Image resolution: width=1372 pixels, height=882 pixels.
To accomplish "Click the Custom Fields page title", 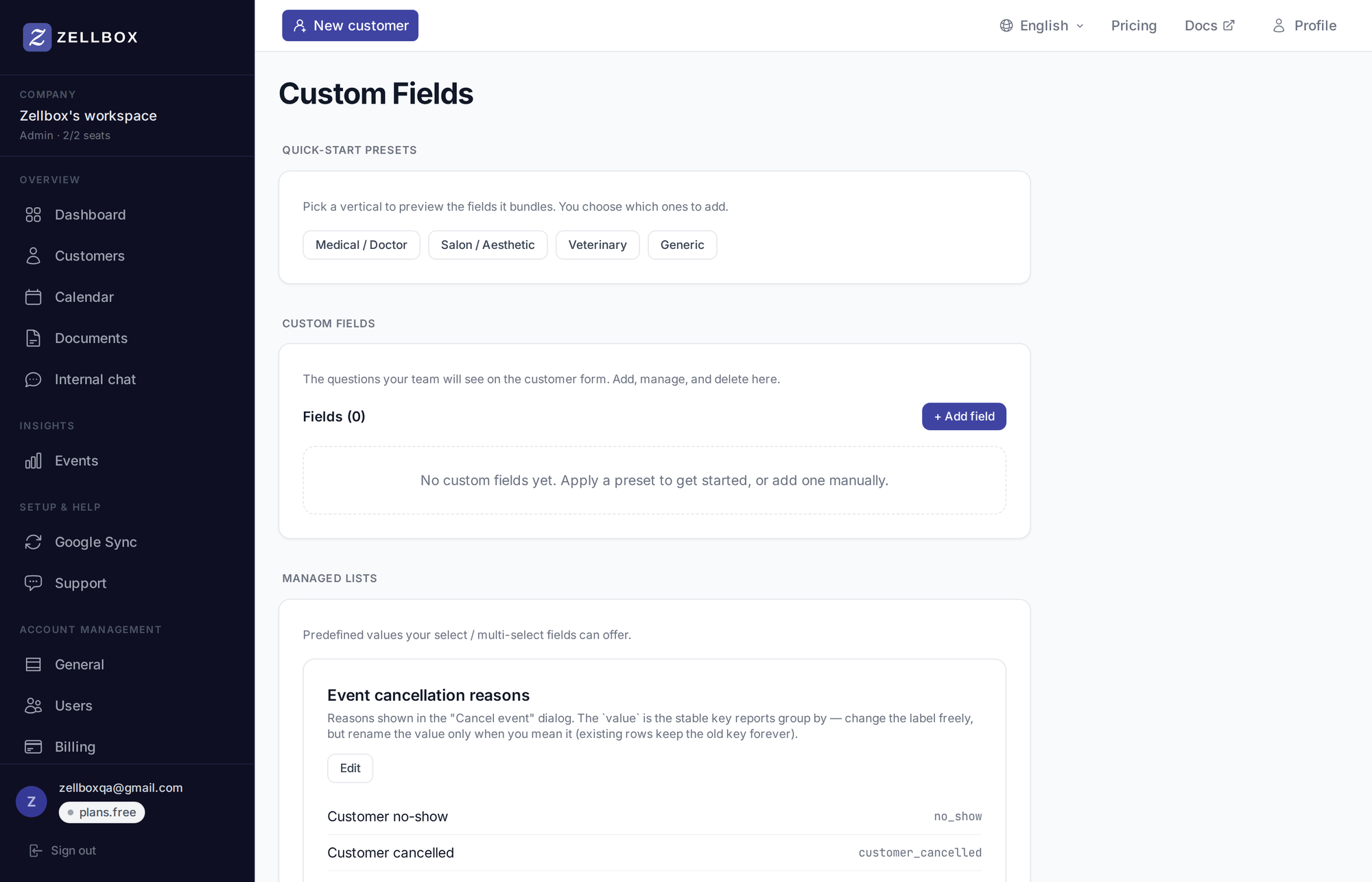I will 376,94.
